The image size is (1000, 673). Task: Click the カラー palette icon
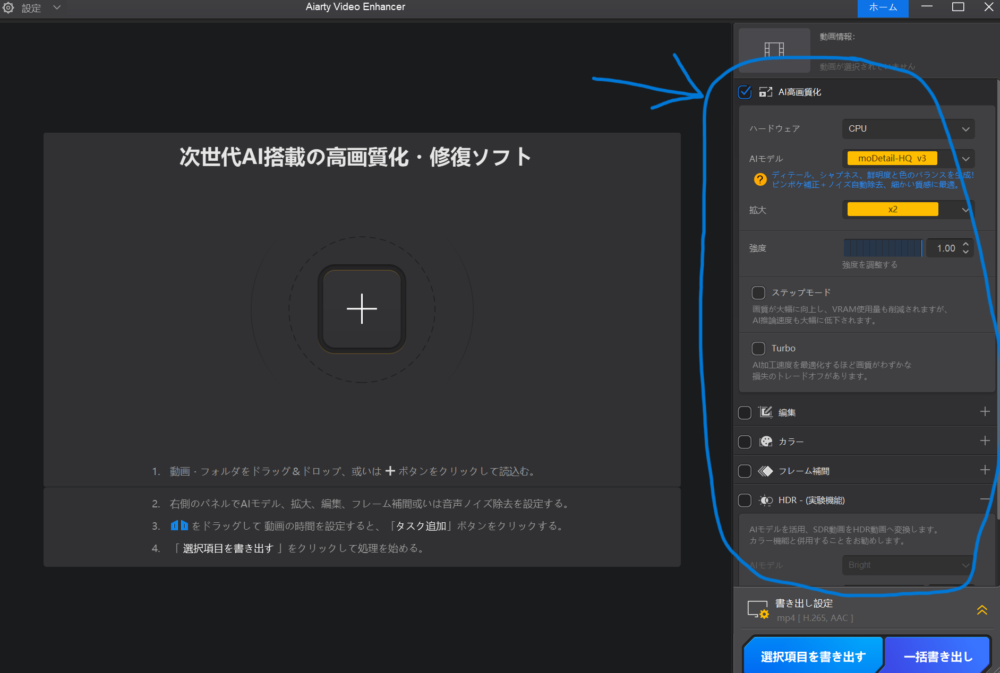click(x=766, y=441)
